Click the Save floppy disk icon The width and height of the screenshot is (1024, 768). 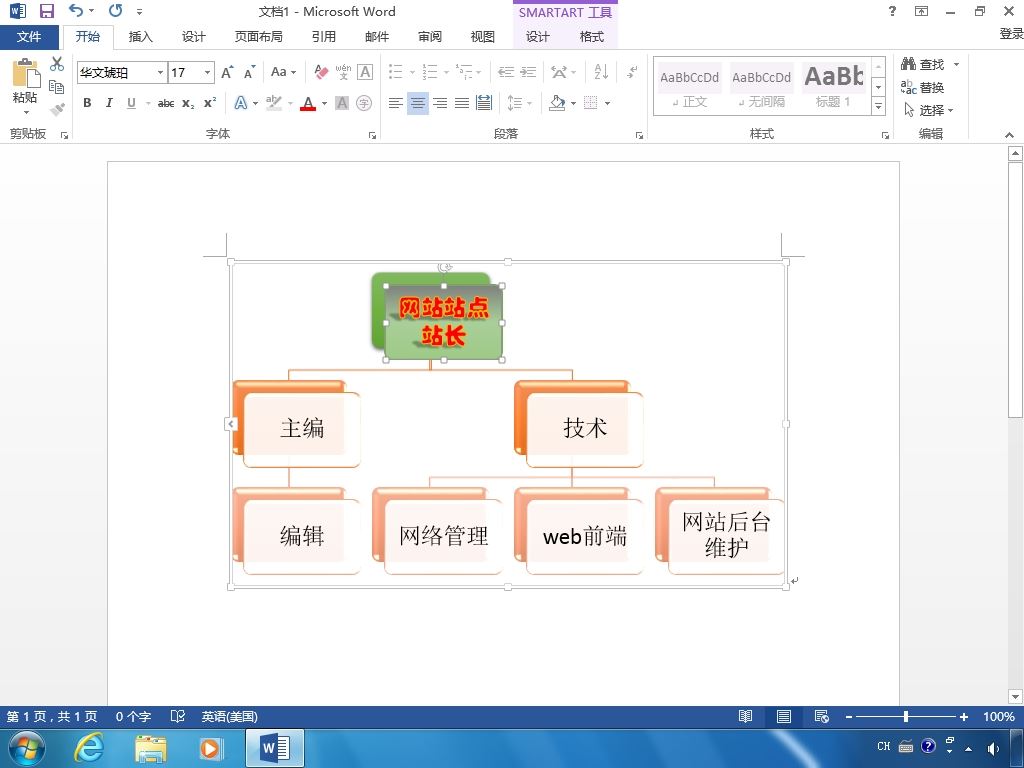(x=46, y=11)
